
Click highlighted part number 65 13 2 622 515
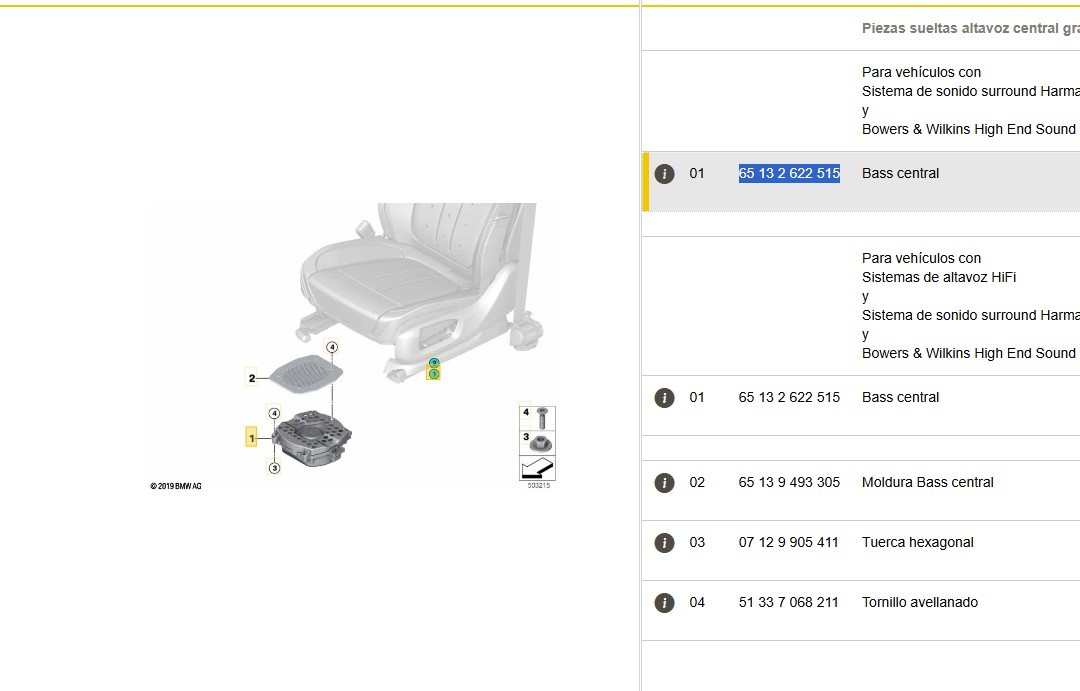tap(789, 174)
